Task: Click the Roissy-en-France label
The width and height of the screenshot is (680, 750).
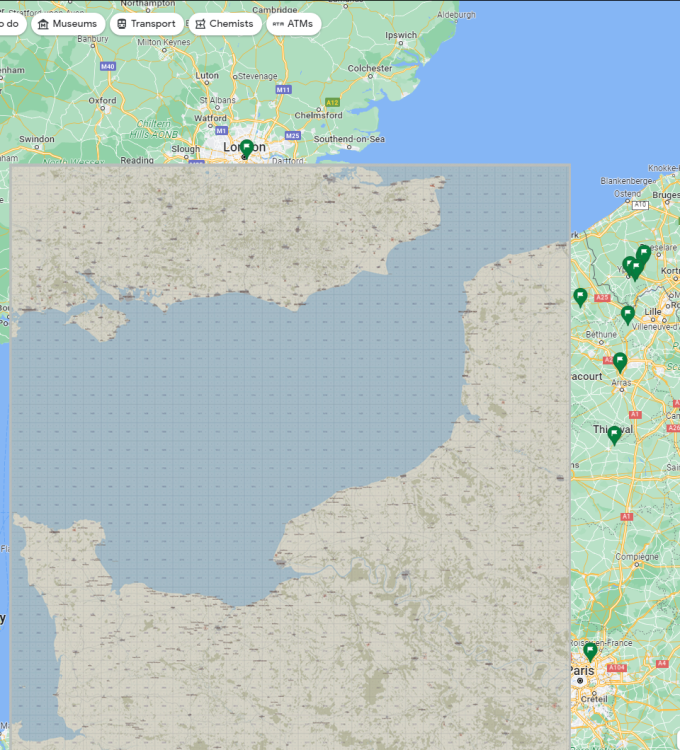Action: coord(602,643)
